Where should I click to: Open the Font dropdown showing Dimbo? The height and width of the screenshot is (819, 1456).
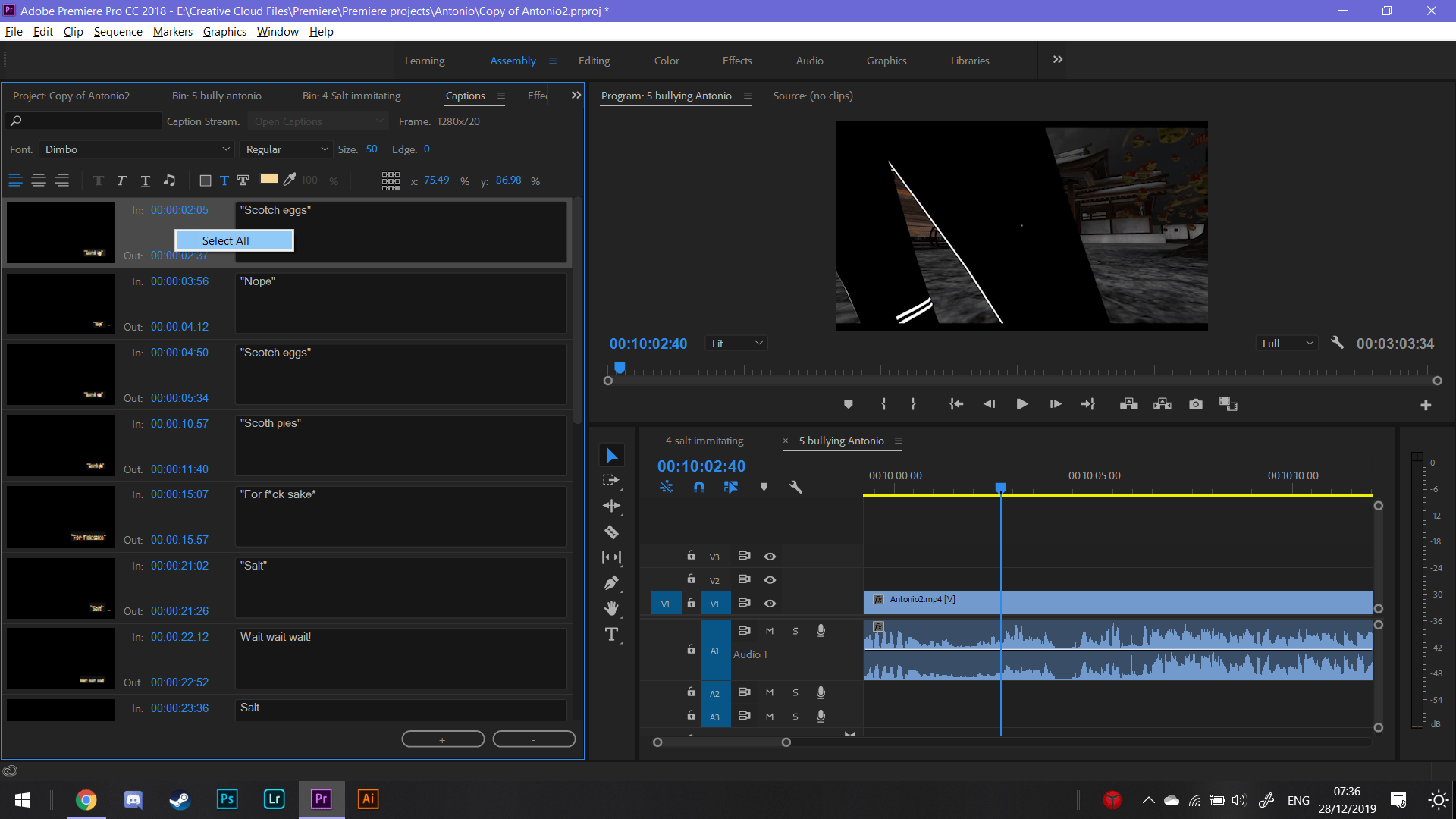coord(136,149)
